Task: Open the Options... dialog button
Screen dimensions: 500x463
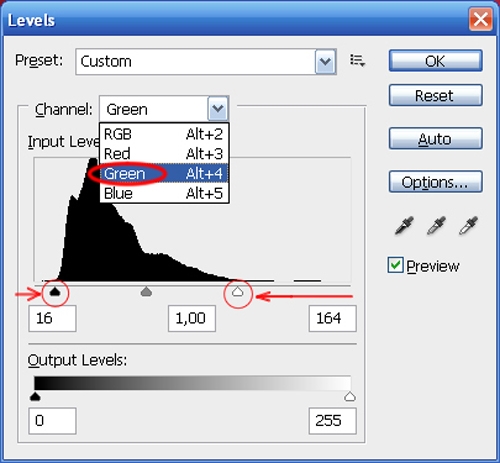Action: (x=435, y=182)
